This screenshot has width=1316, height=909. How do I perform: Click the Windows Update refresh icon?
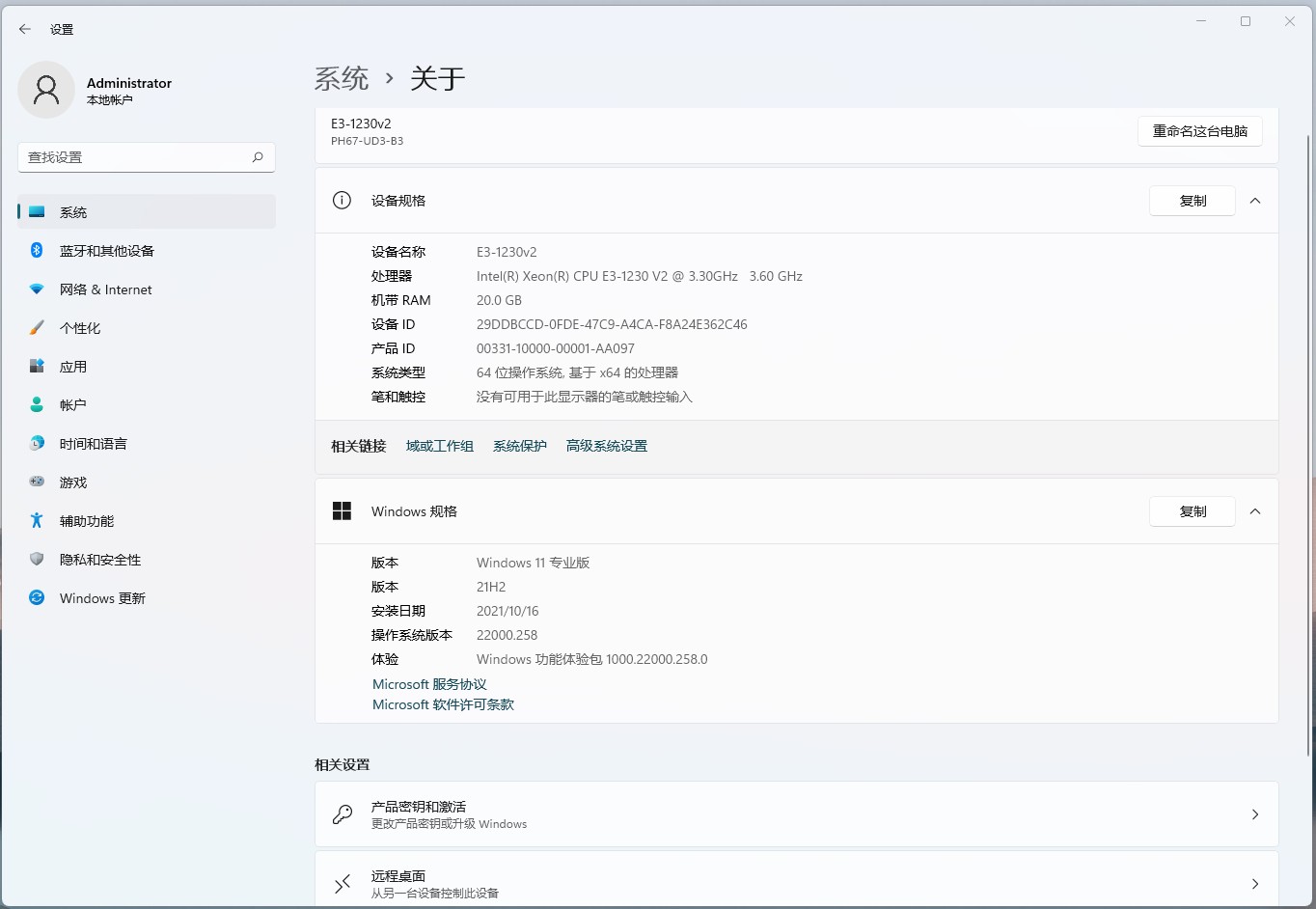(37, 597)
